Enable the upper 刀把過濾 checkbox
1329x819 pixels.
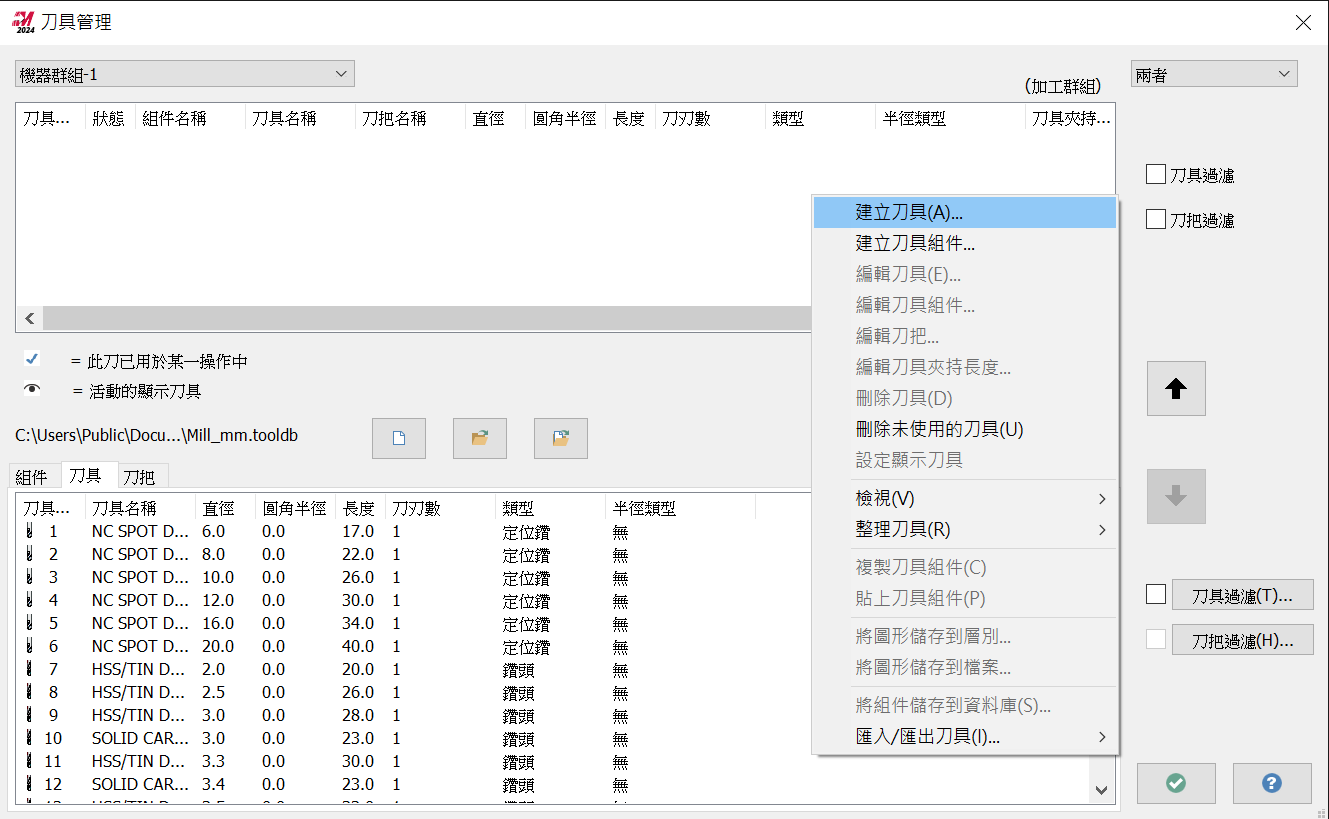pyautogui.click(x=1155, y=220)
